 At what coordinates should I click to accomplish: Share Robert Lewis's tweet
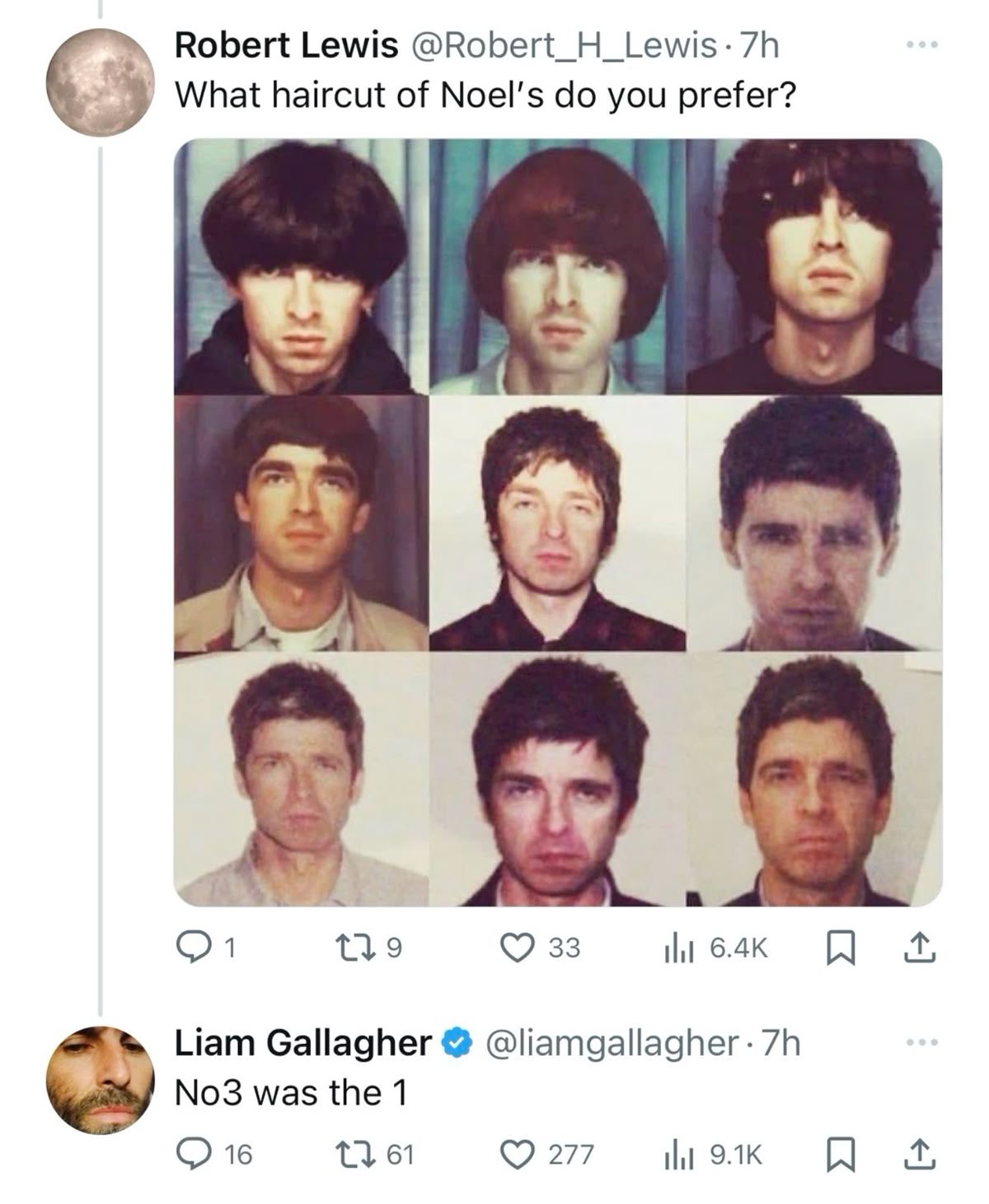click(920, 948)
